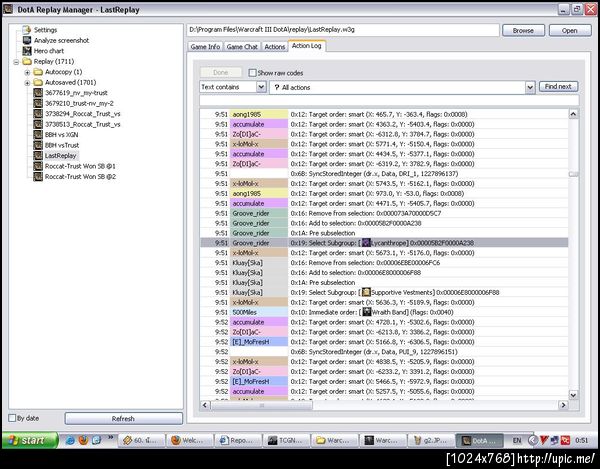
Task: Click the Refresh button
Action: 123,419
